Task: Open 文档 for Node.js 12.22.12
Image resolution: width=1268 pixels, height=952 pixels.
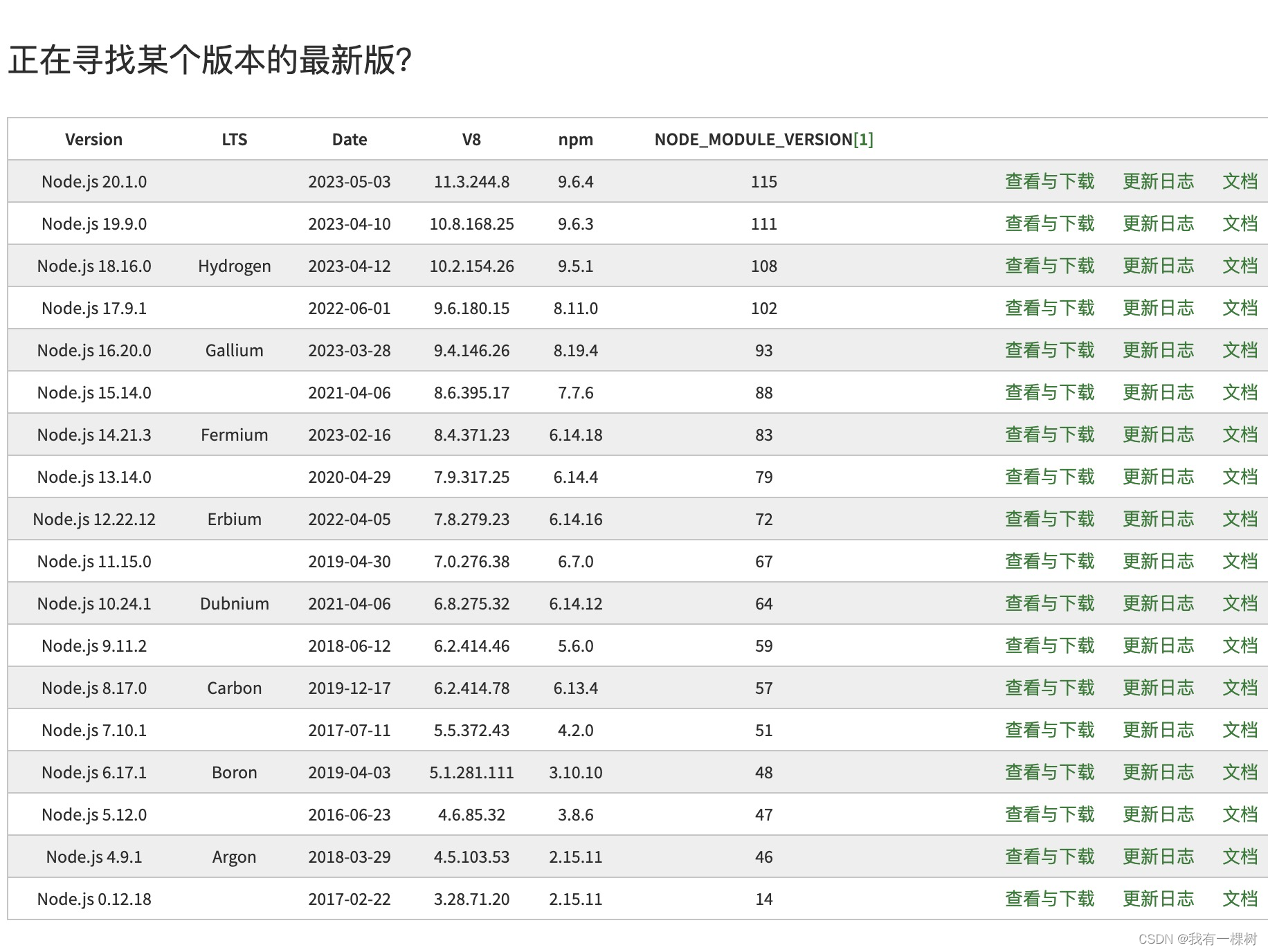Action: point(1240,519)
